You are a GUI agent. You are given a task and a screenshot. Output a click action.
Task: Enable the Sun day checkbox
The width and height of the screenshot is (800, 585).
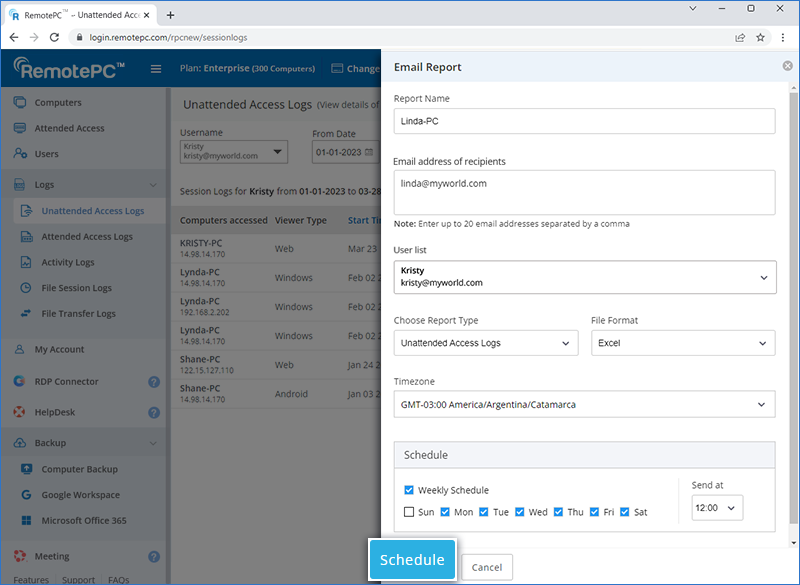tap(409, 512)
